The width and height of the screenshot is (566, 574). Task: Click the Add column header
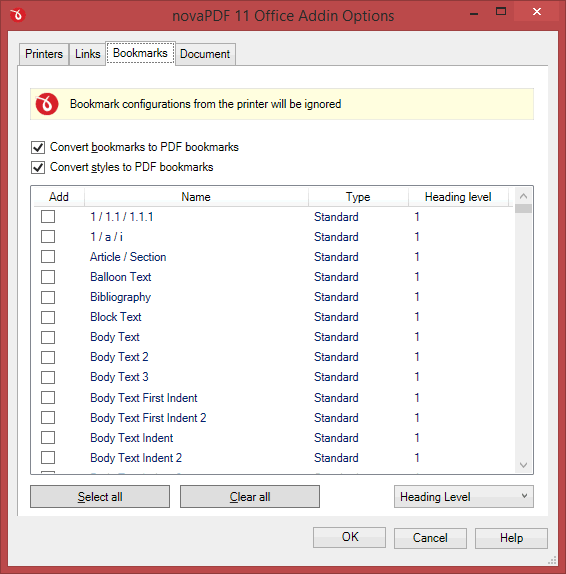59,197
